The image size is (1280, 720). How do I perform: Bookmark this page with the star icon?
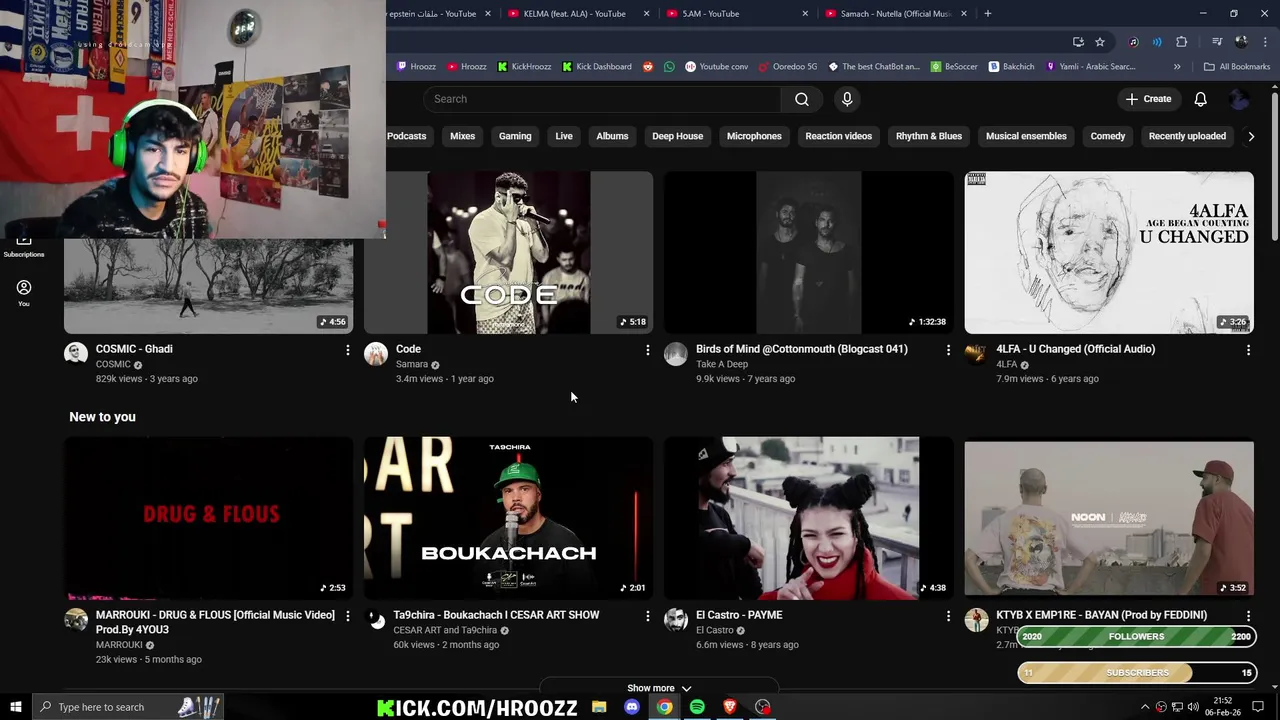click(x=1100, y=42)
